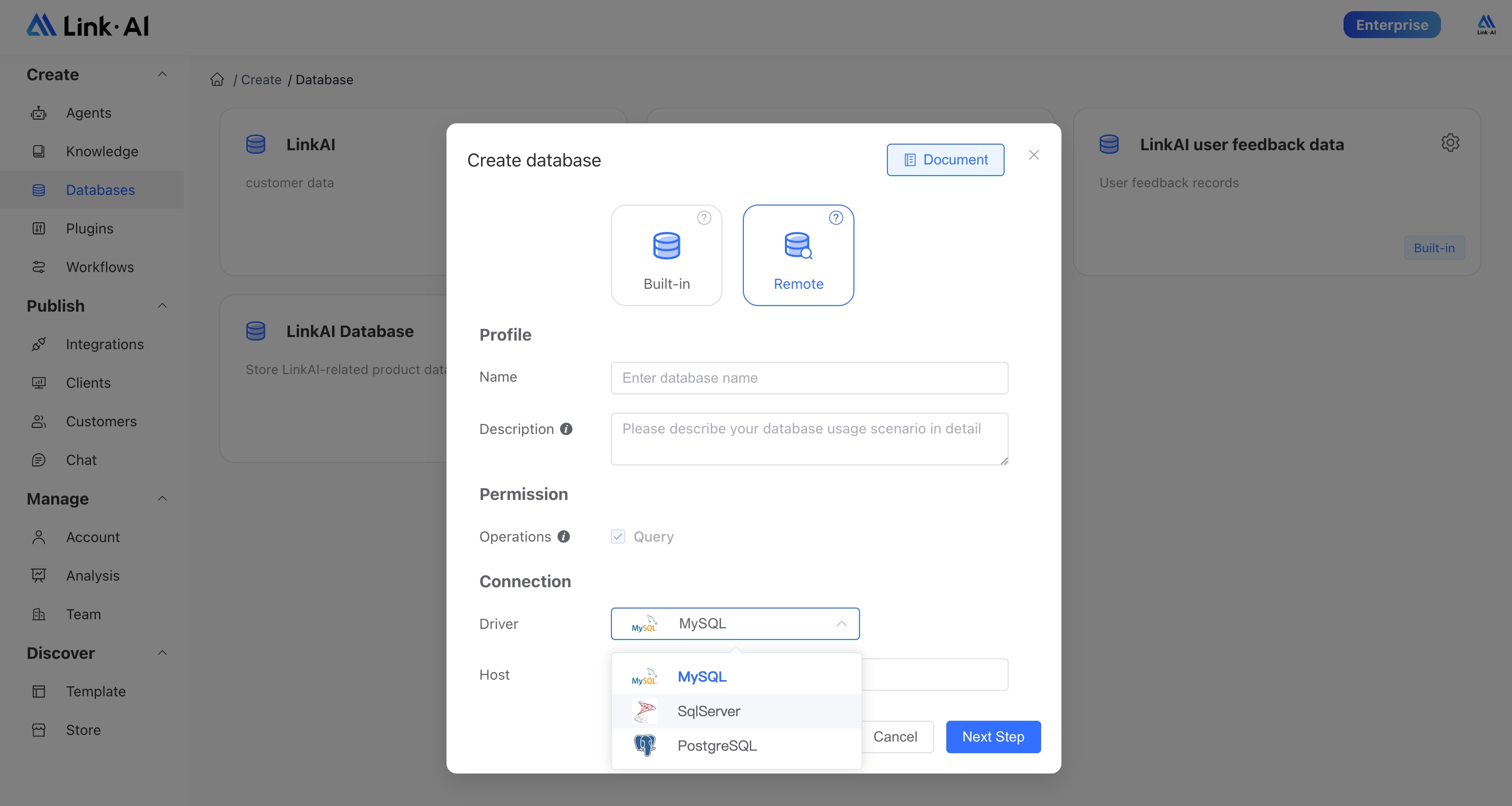
Task: Click the Workflows icon in sidebar
Action: [x=39, y=267]
